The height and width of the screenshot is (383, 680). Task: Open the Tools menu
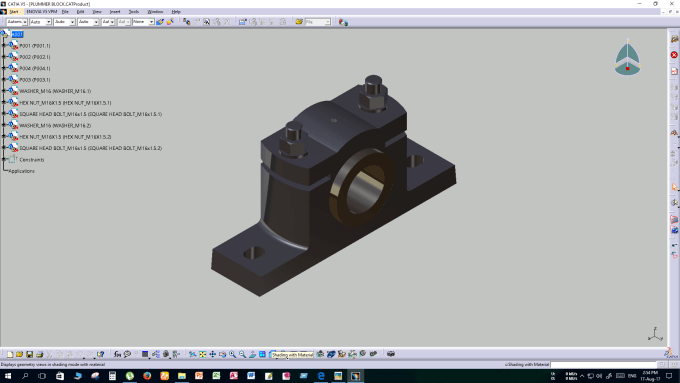click(134, 12)
